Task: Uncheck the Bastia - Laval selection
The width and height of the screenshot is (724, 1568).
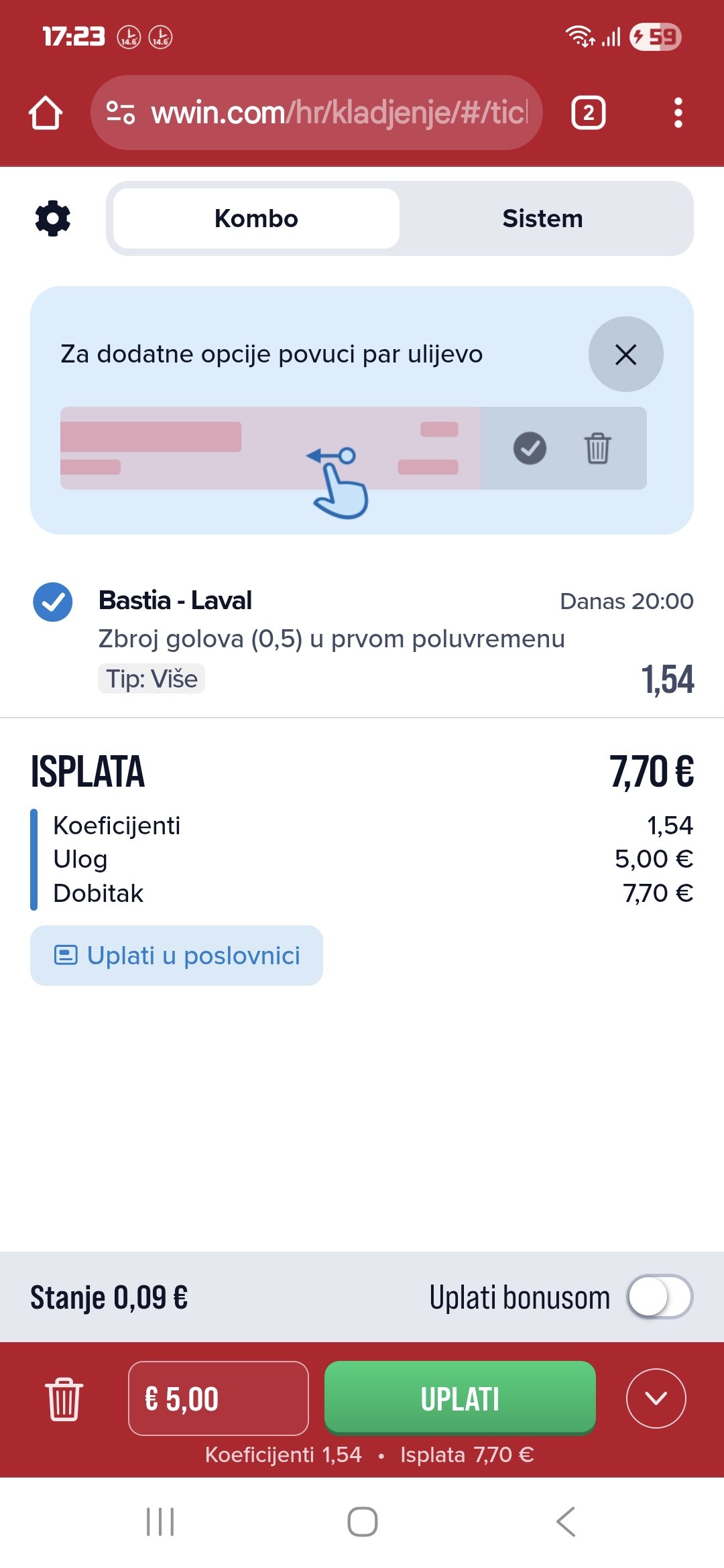Action: tap(53, 602)
